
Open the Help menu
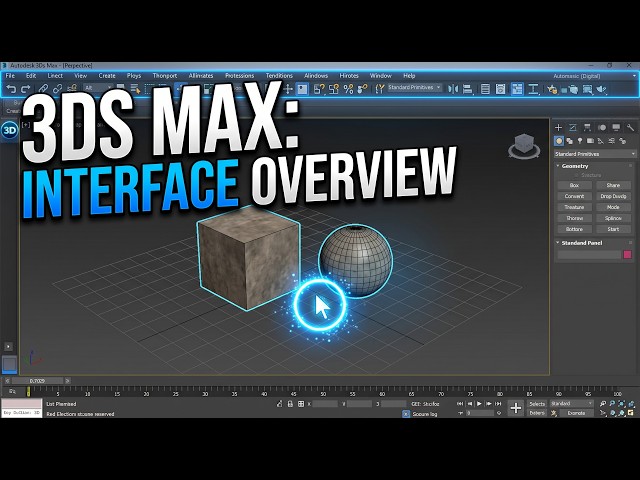(409, 76)
